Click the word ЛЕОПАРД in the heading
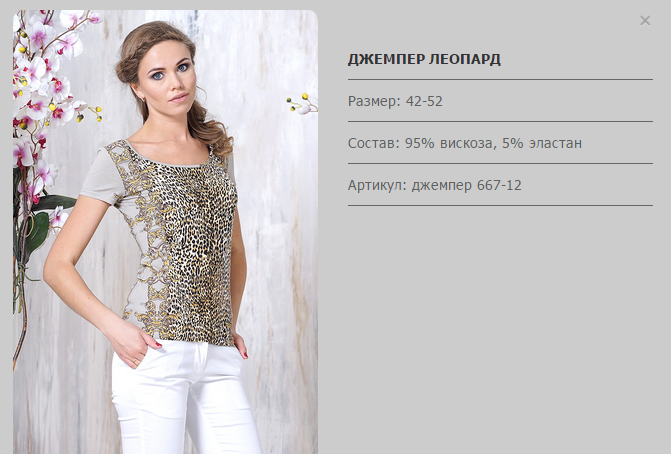671x454 pixels. pyautogui.click(x=465, y=59)
